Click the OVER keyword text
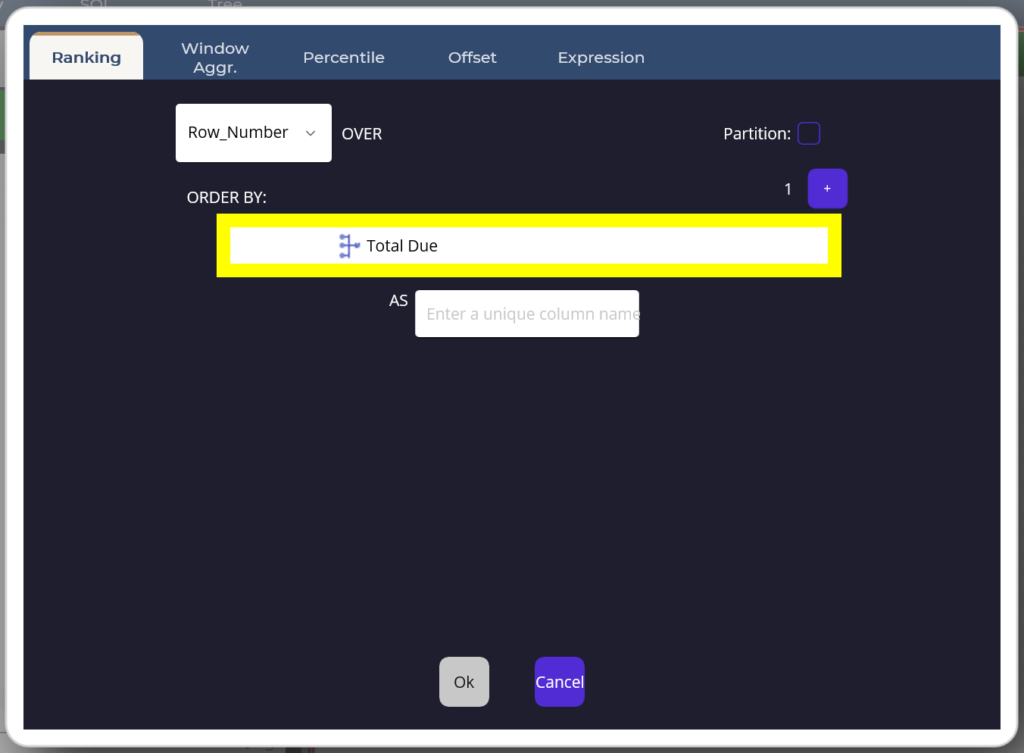Viewport: 1024px width, 753px height. tap(362, 134)
